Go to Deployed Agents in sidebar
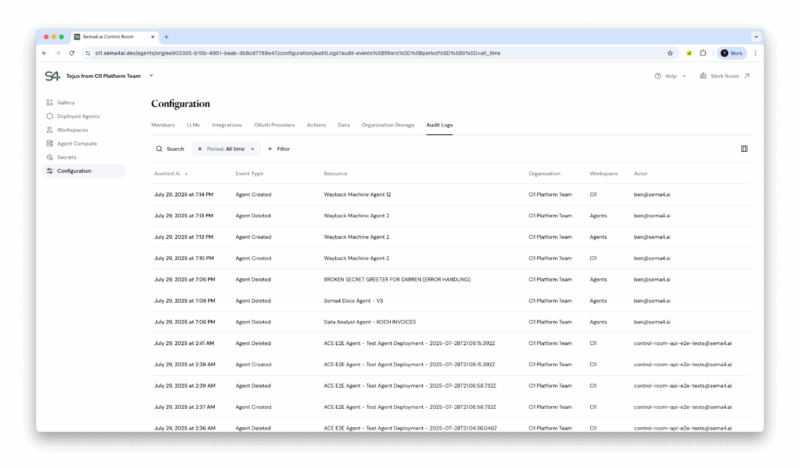This screenshot has width=800, height=468. [78, 116]
